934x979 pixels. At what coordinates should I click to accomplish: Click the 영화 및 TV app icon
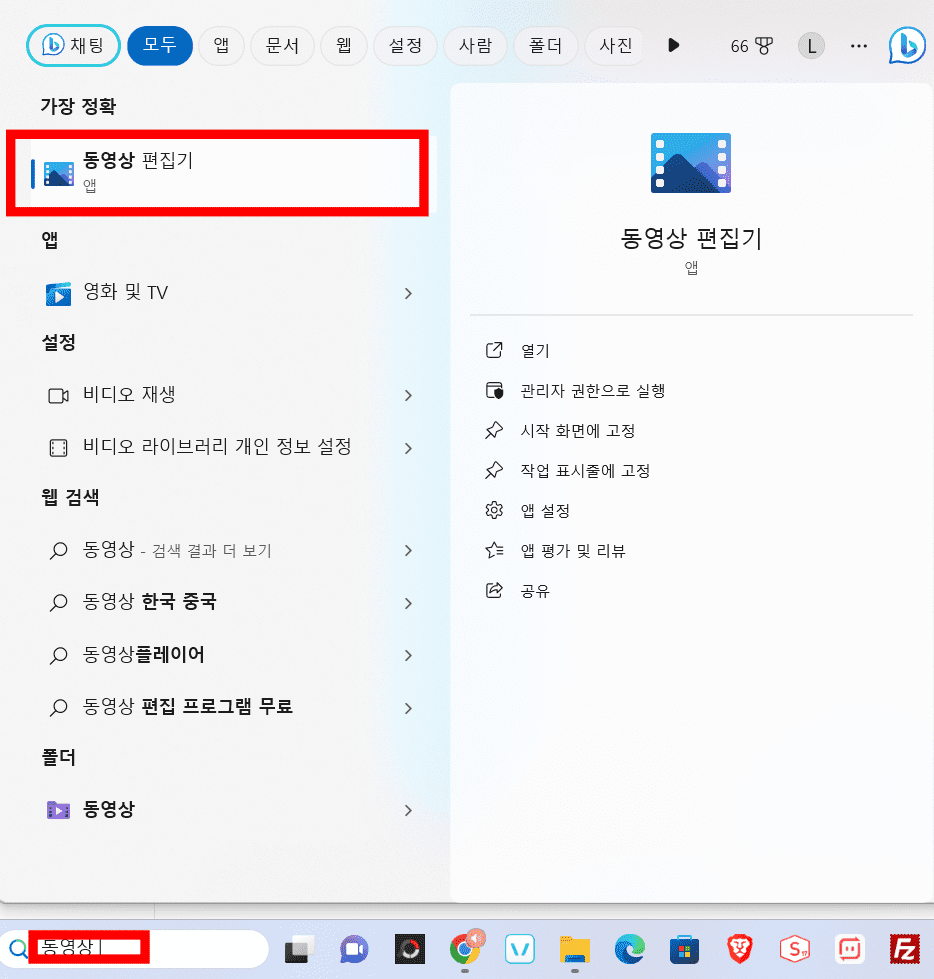click(x=58, y=293)
